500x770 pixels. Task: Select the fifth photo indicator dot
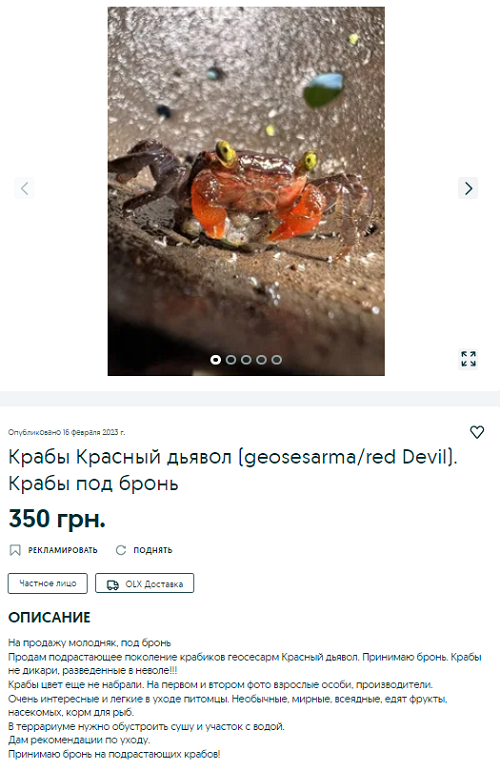pyautogui.click(x=277, y=359)
